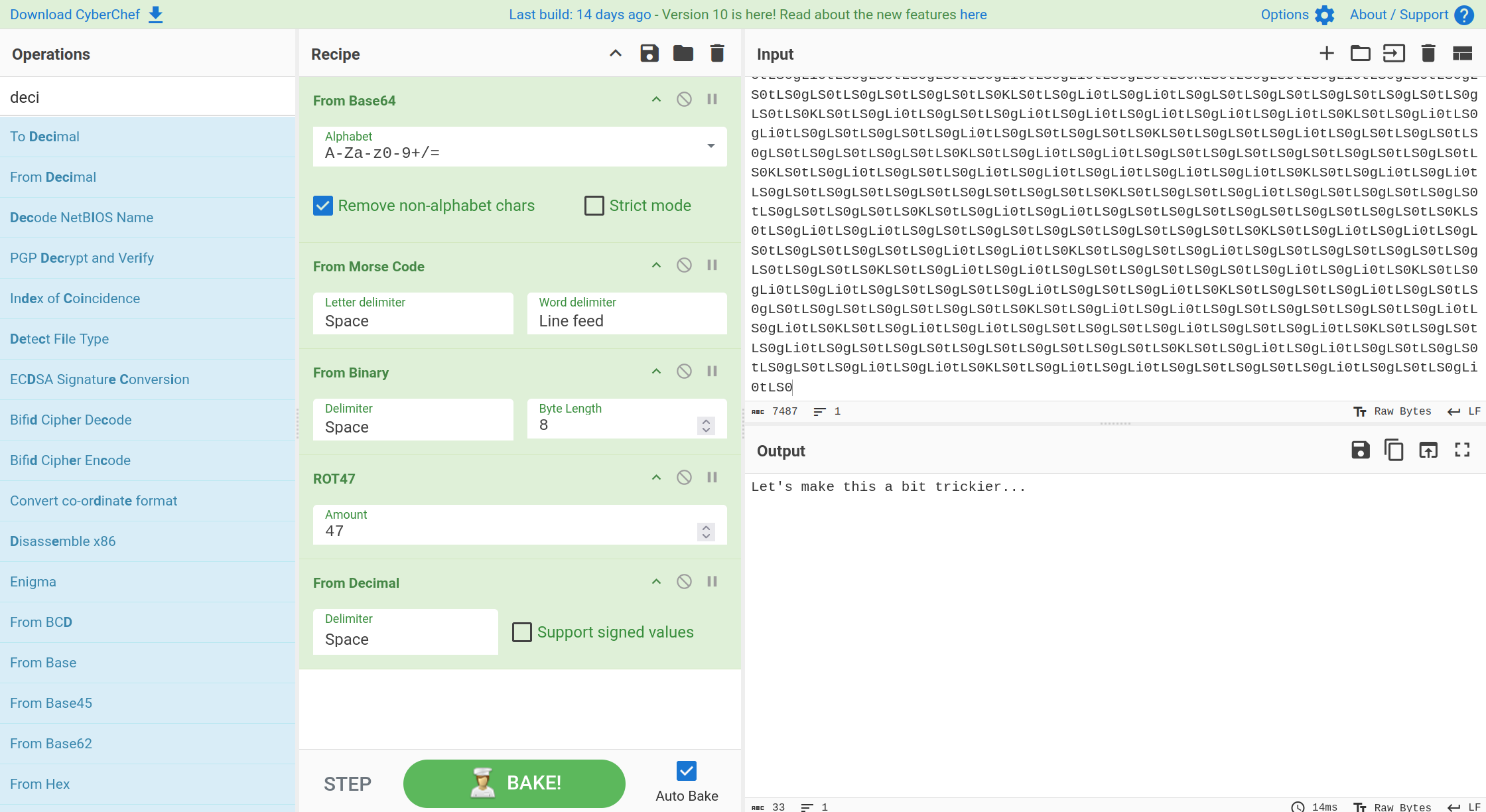Disable the From Binary operation

point(684,372)
